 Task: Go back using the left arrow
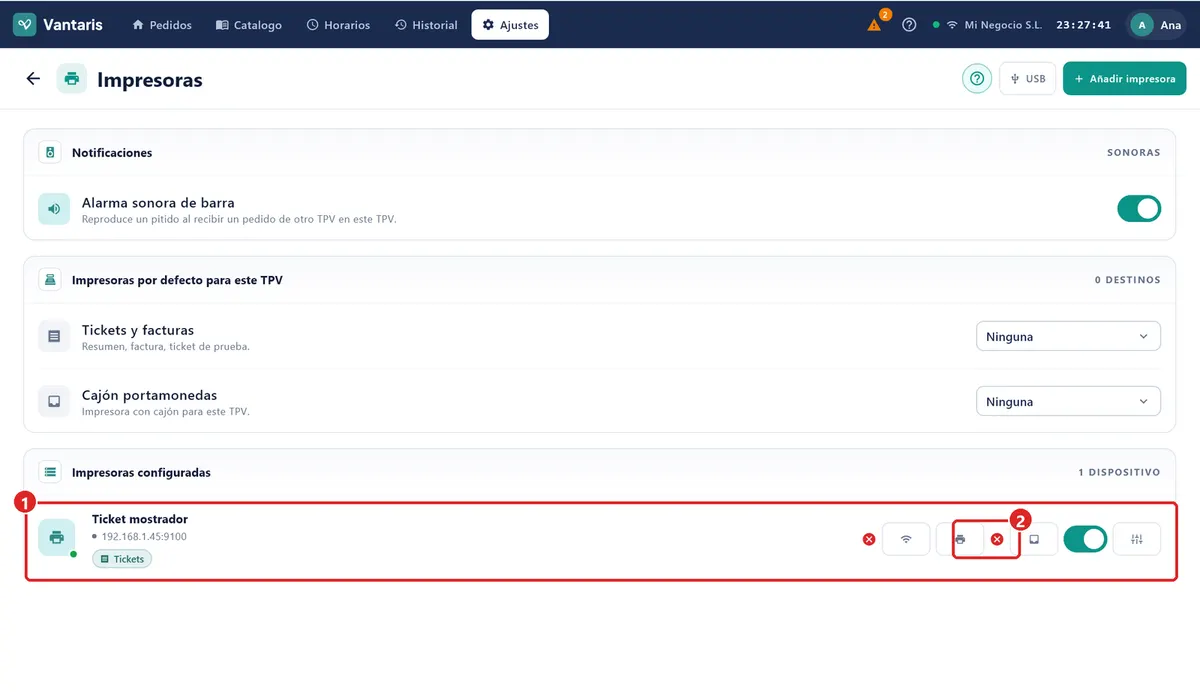point(33,79)
